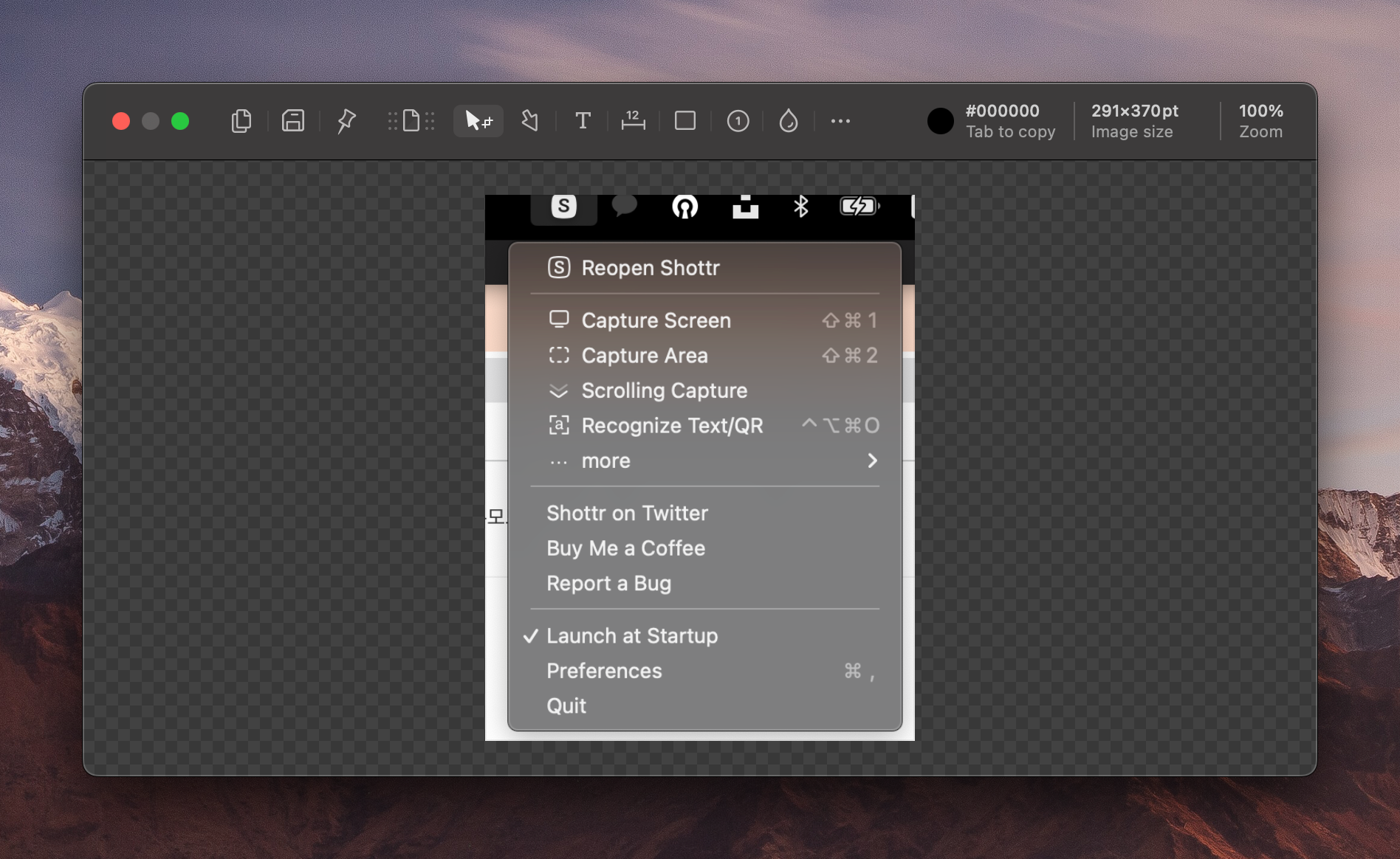1400x859 pixels.
Task: Open Preferences from the menu
Action: 705,671
